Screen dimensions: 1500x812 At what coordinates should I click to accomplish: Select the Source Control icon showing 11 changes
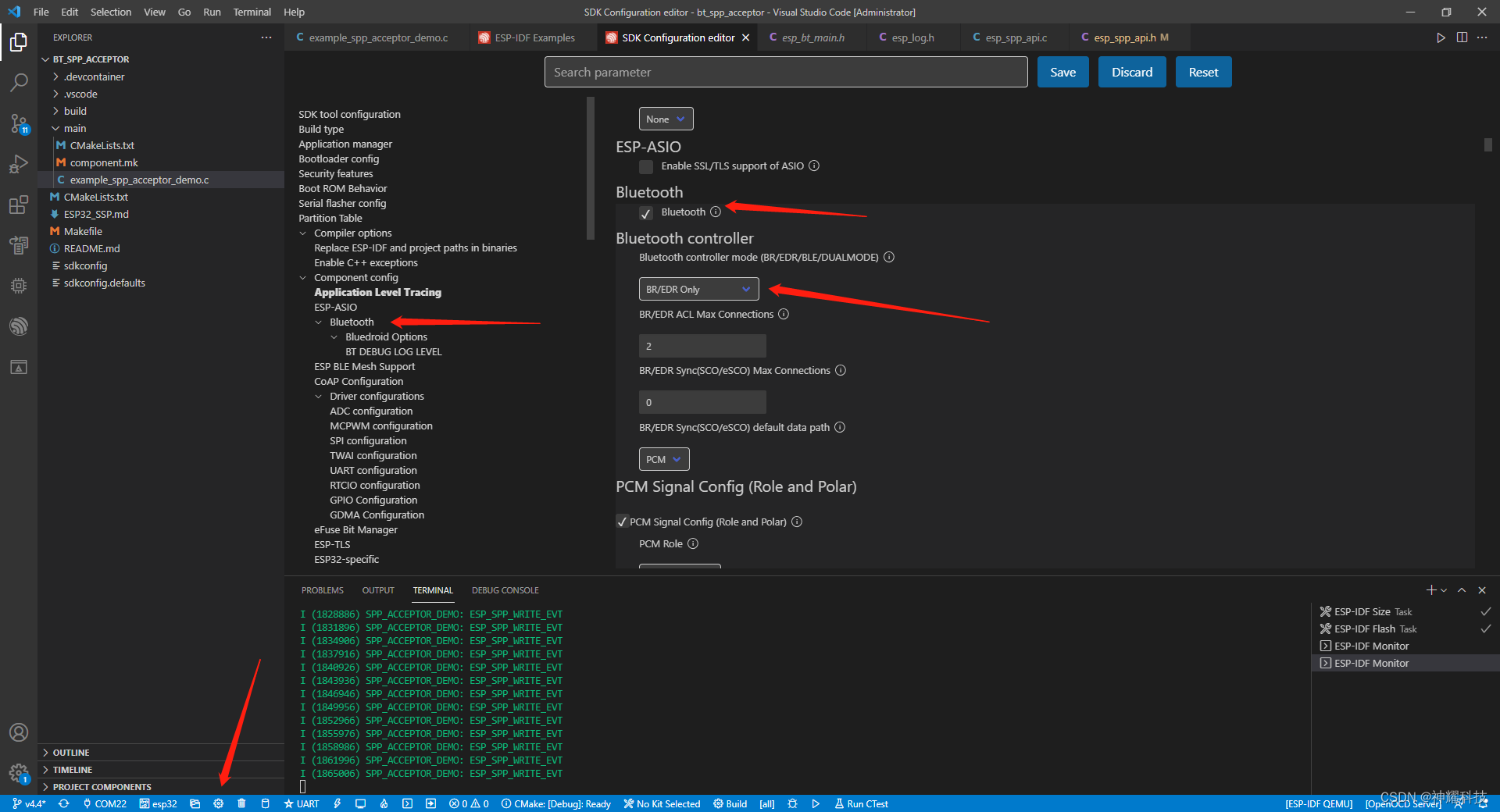pos(19,123)
